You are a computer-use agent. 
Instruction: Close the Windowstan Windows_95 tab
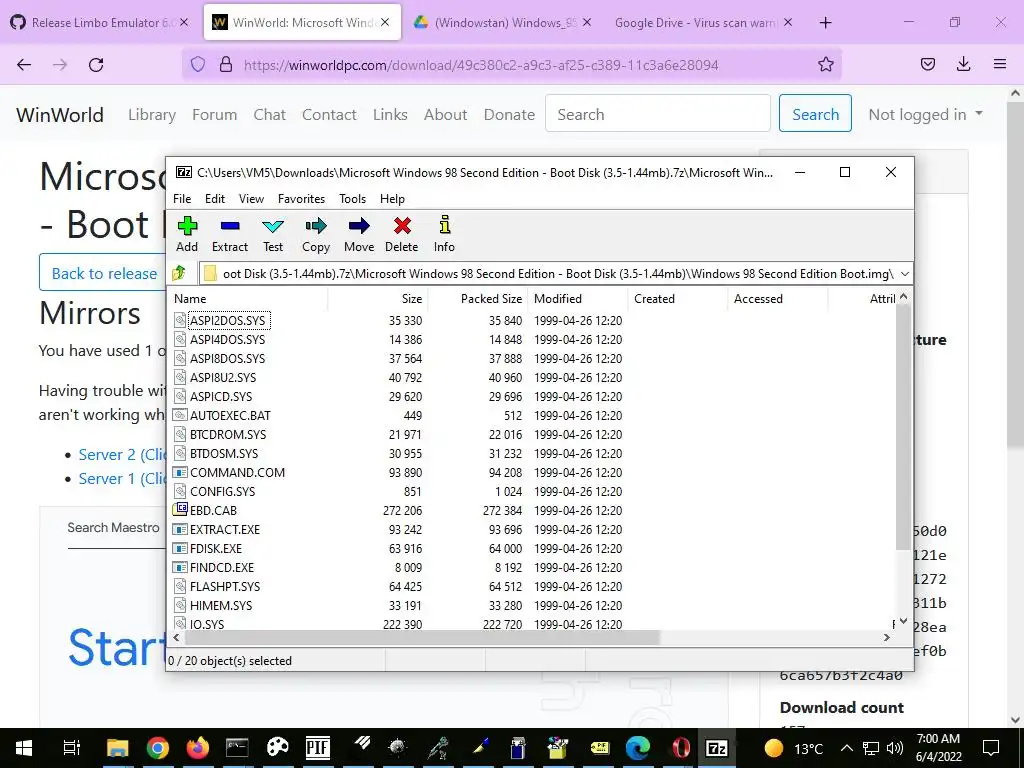pos(586,23)
